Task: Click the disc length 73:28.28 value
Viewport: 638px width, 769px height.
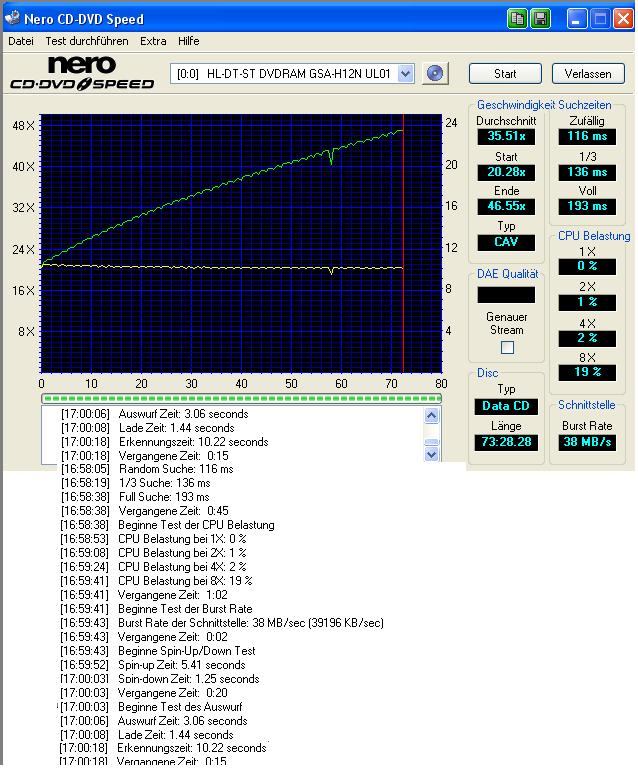Action: 506,442
